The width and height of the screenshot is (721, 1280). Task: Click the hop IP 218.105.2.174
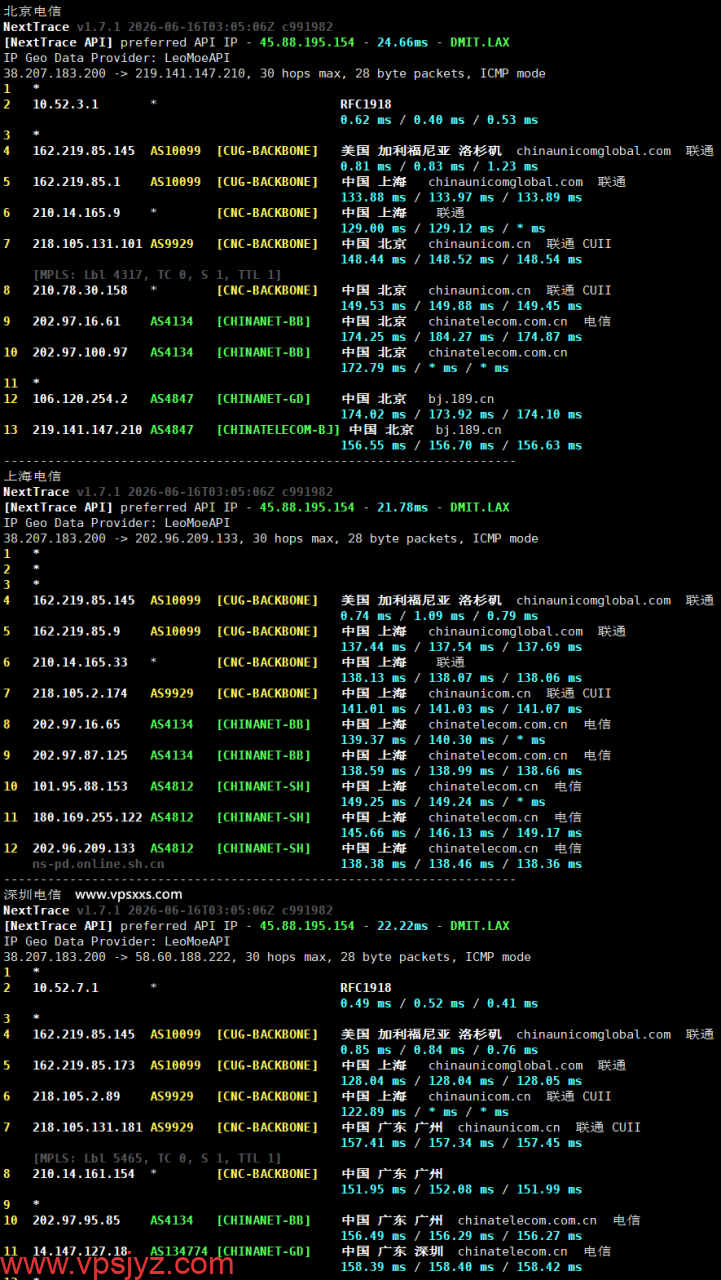point(81,693)
